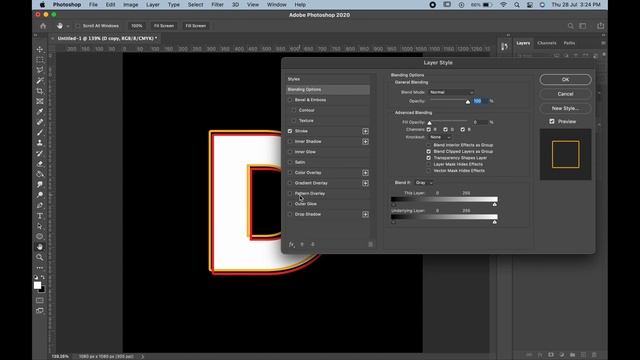Add another Stroke effect with plus button
This screenshot has height=360, width=640.
click(365, 131)
